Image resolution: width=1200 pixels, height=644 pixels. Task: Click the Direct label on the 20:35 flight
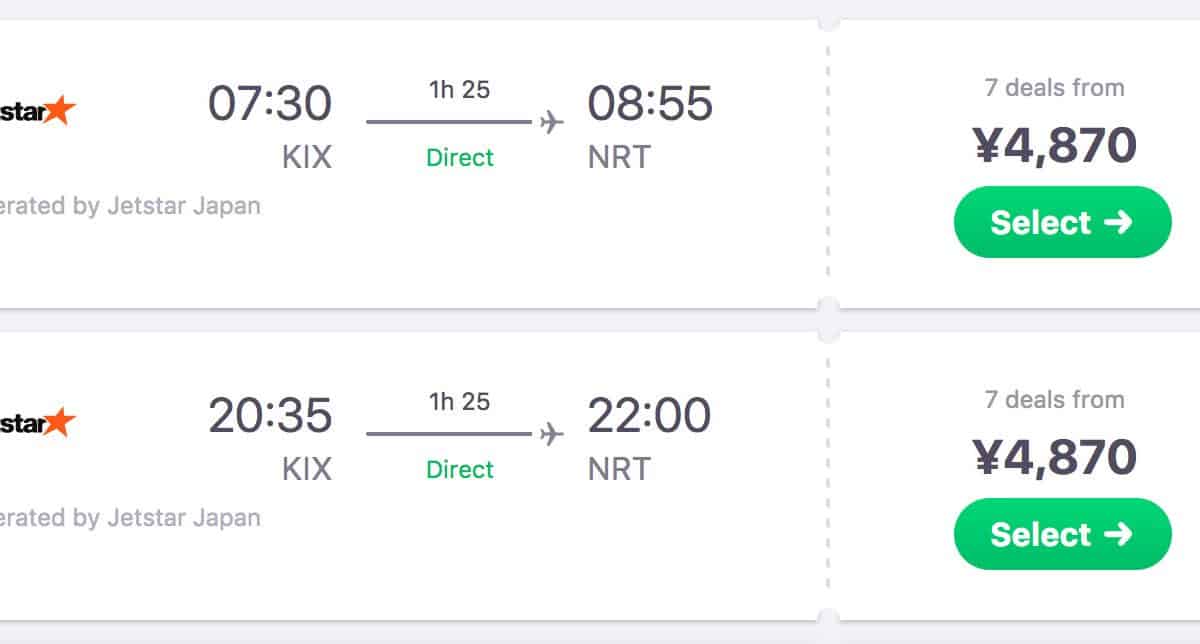point(460,470)
